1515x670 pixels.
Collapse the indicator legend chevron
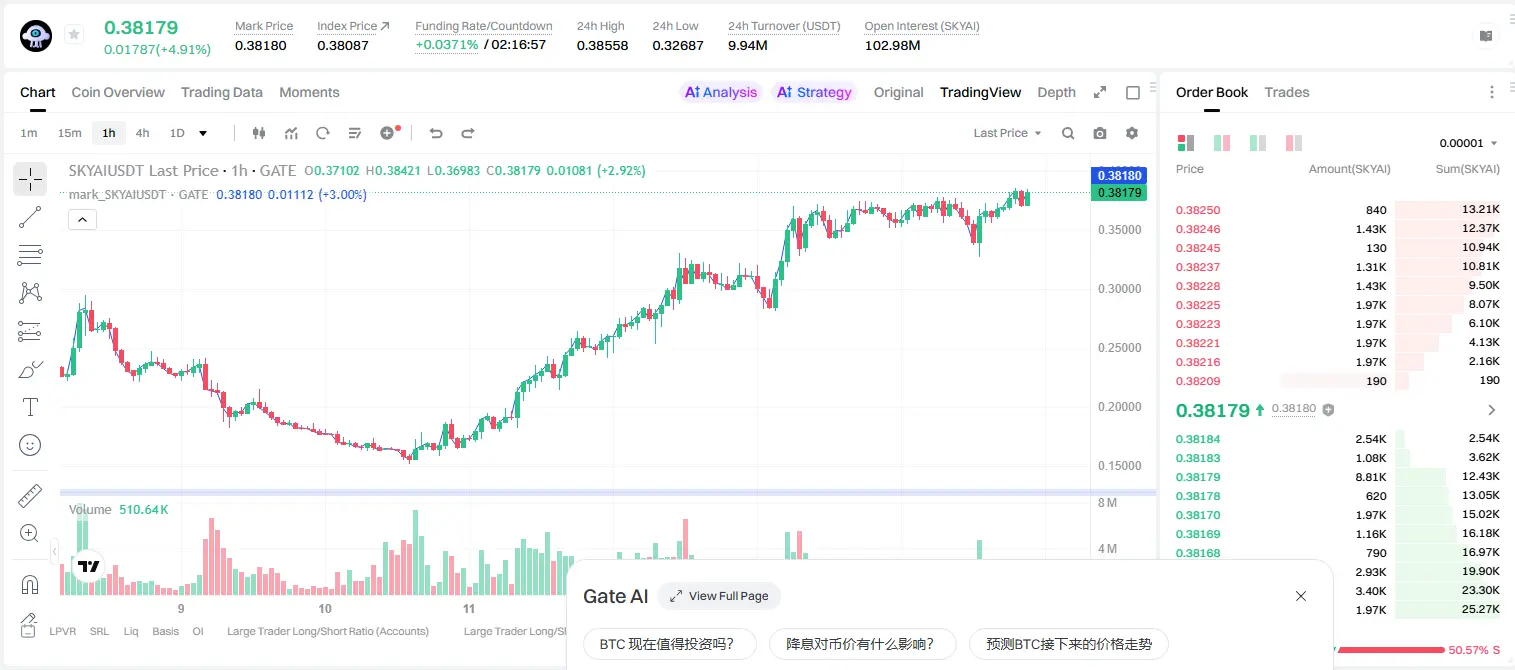click(82, 219)
